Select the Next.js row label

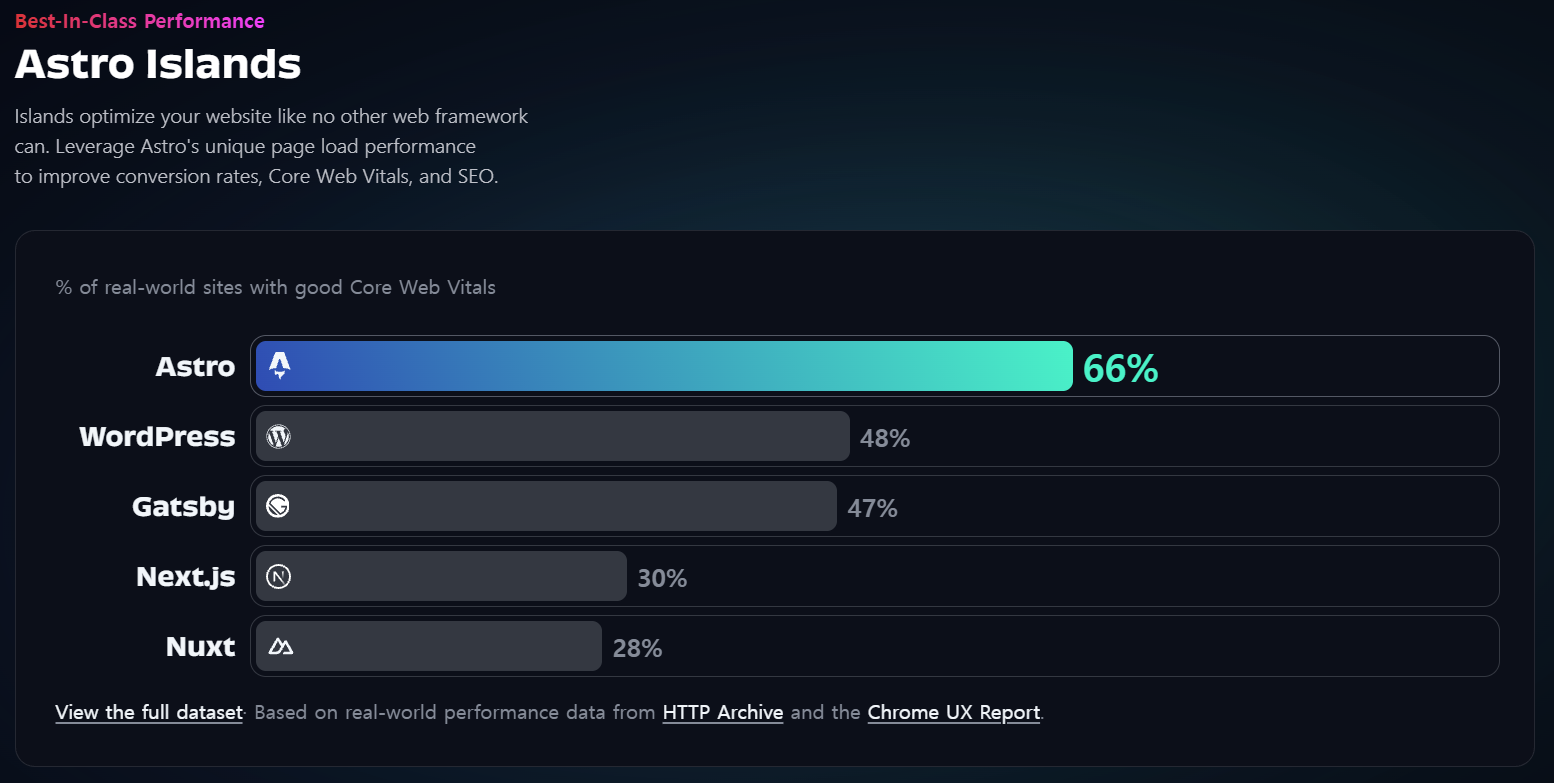(186, 577)
